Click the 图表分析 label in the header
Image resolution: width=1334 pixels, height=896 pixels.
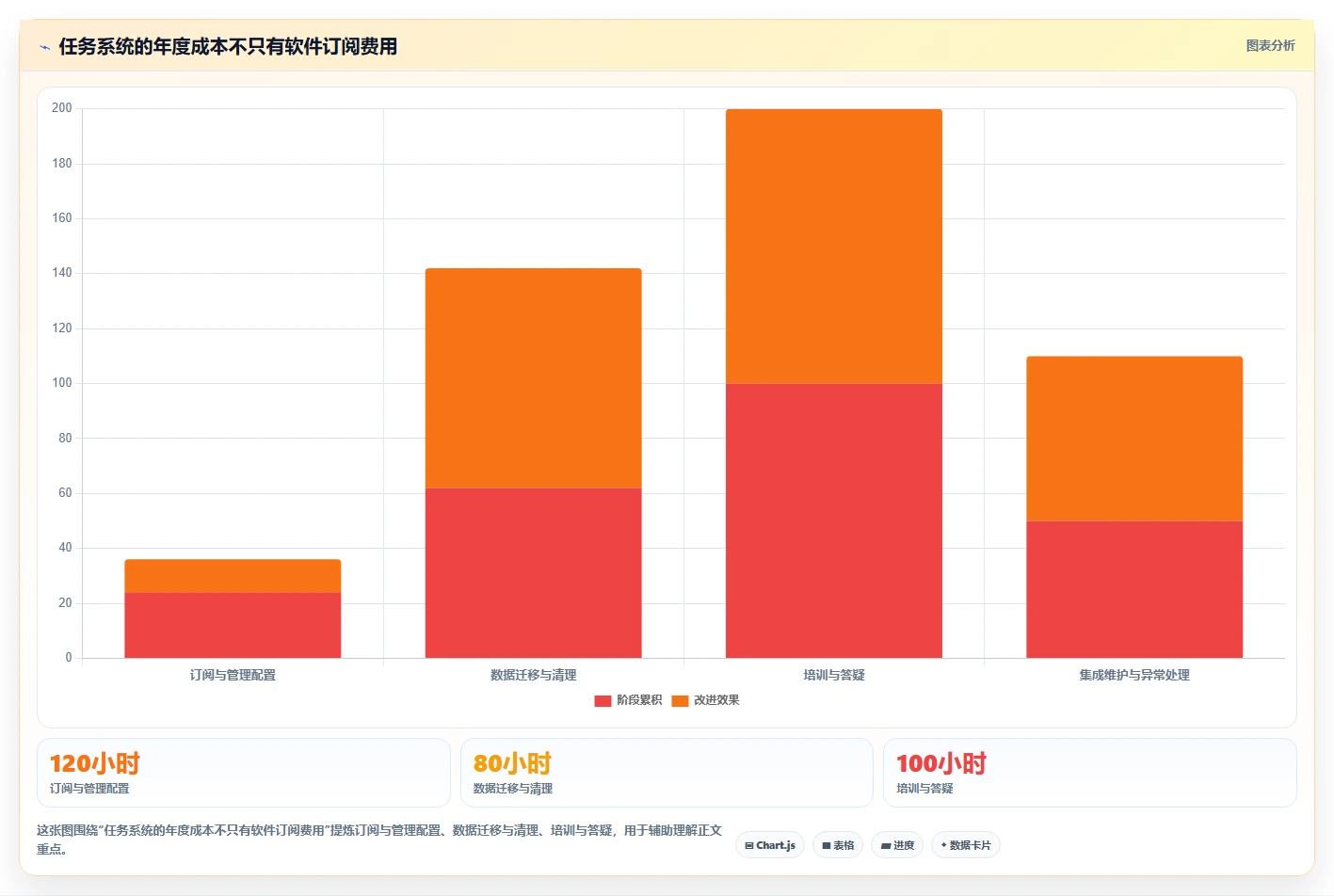pyautogui.click(x=1270, y=45)
